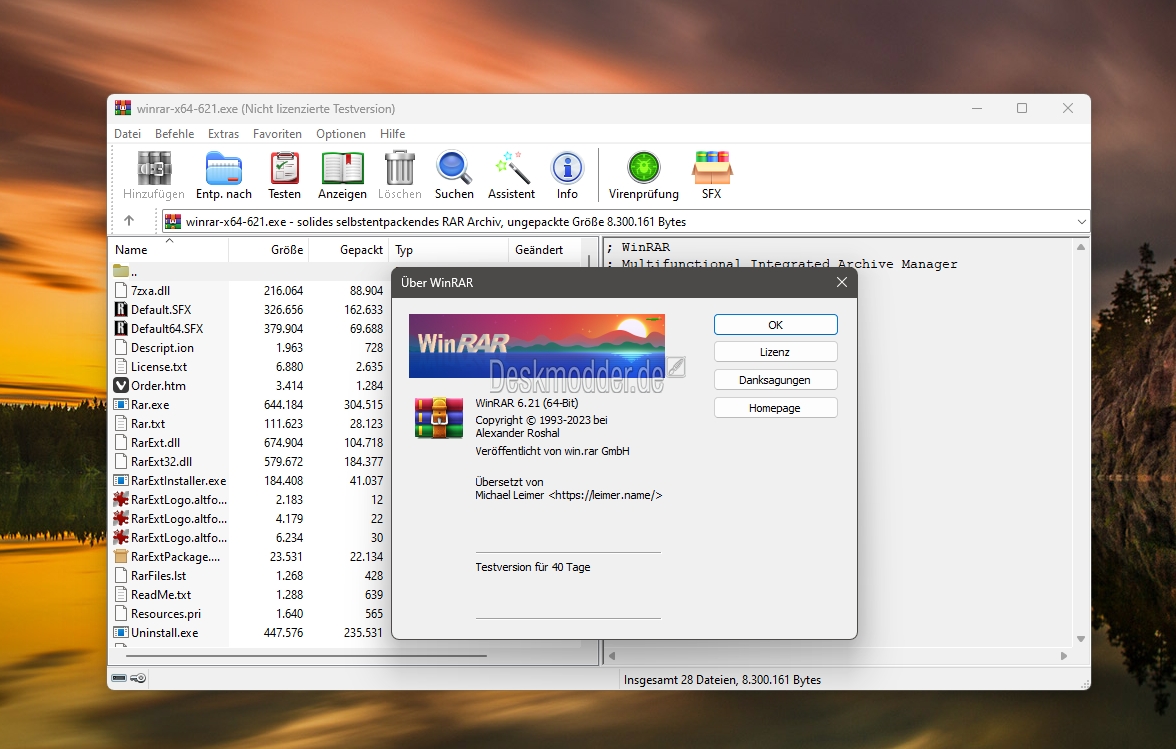
Task: Click the WinRAR banner image in dialog
Action: point(537,346)
